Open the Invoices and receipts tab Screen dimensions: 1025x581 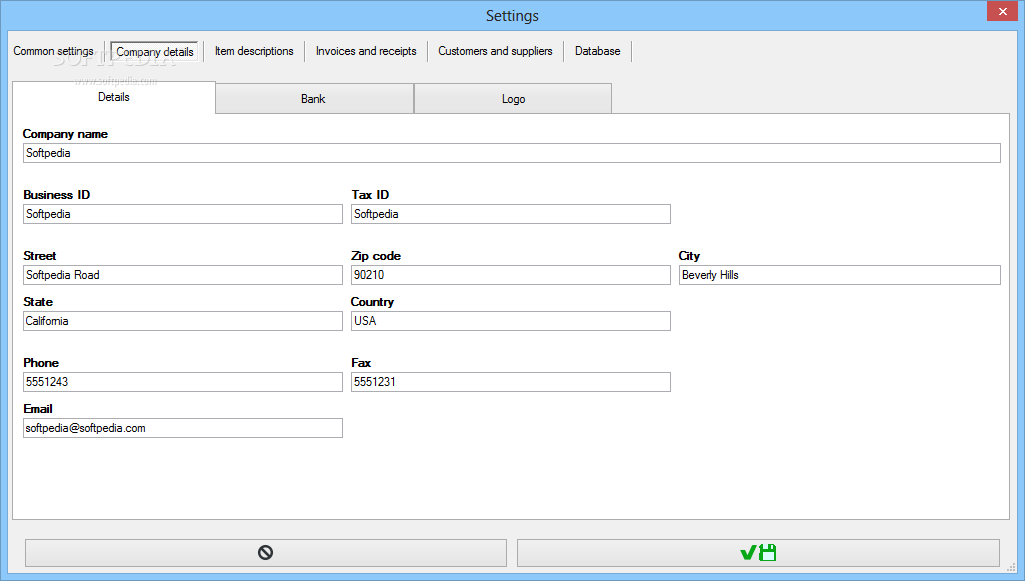(366, 51)
